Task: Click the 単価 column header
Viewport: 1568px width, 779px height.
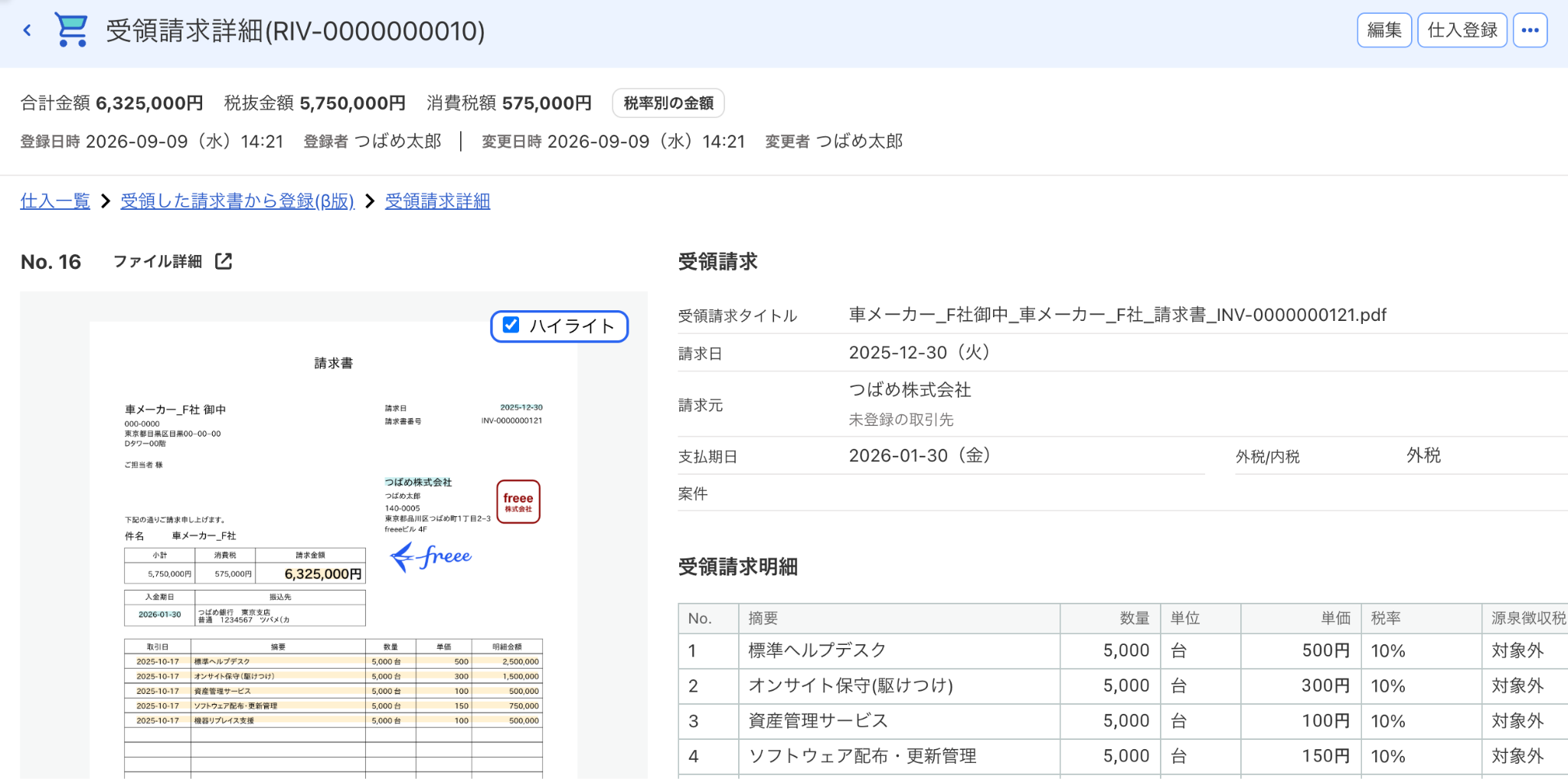Action: pyautogui.click(x=1301, y=618)
